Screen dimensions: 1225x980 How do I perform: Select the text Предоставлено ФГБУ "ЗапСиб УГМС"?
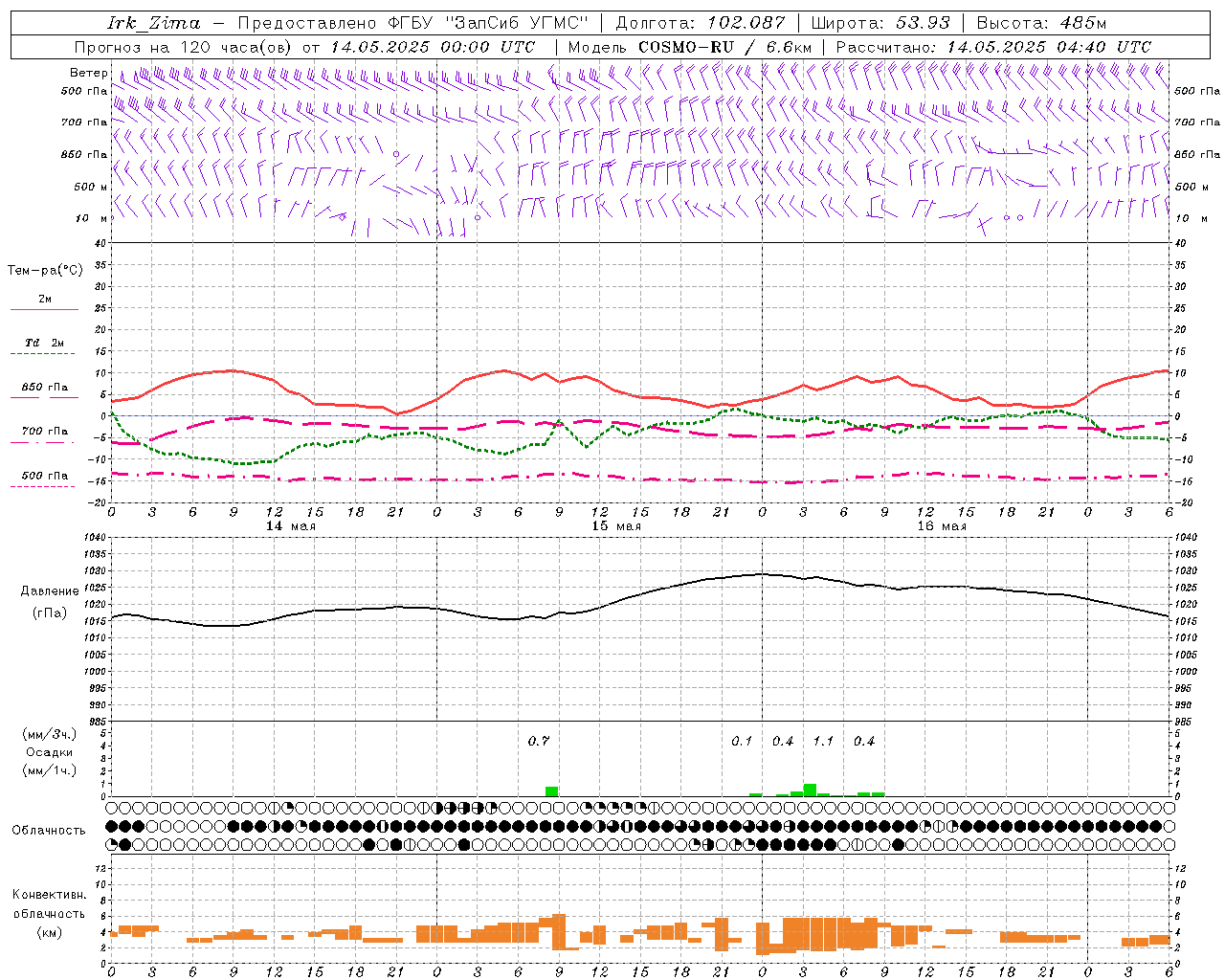pos(412,23)
